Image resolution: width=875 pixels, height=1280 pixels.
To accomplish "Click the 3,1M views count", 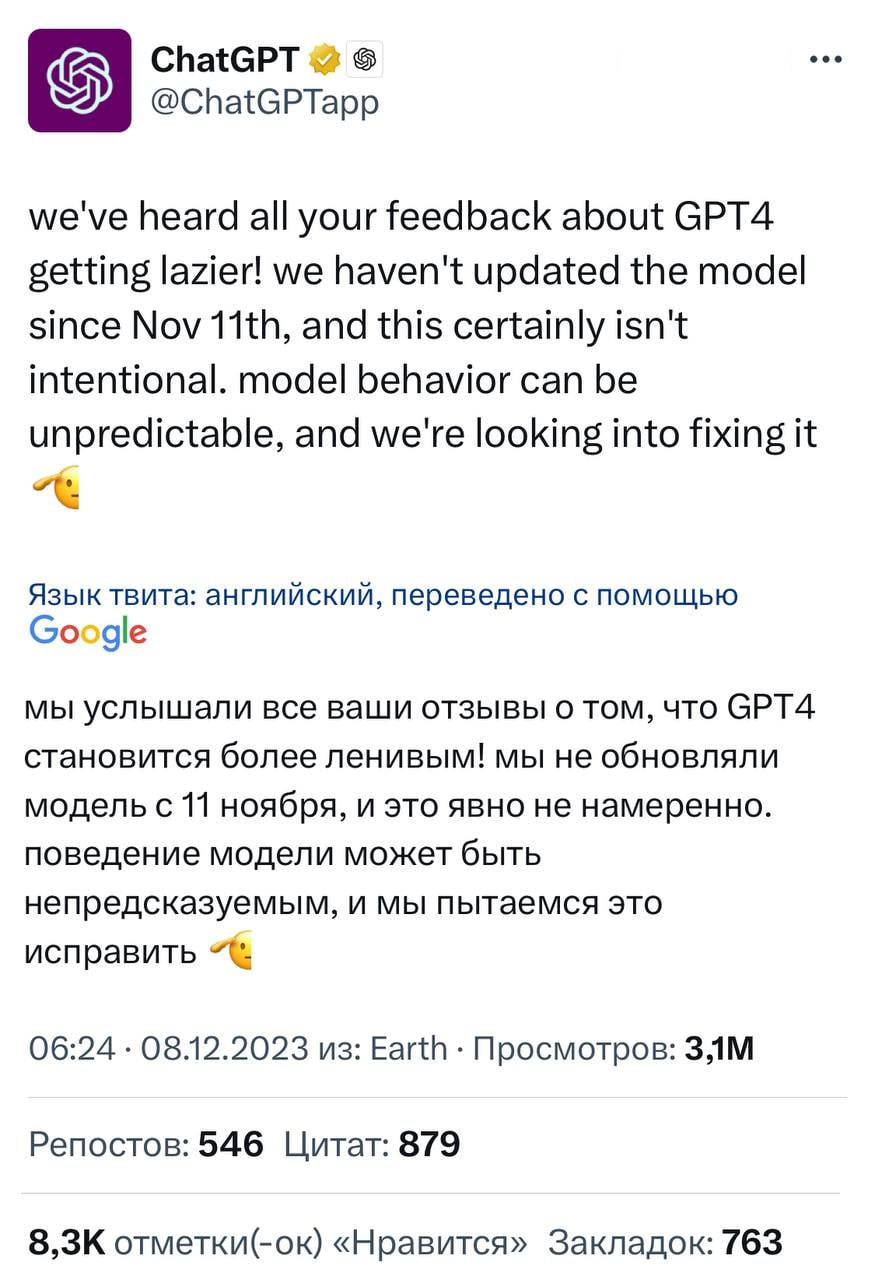I will pyautogui.click(x=718, y=1047).
